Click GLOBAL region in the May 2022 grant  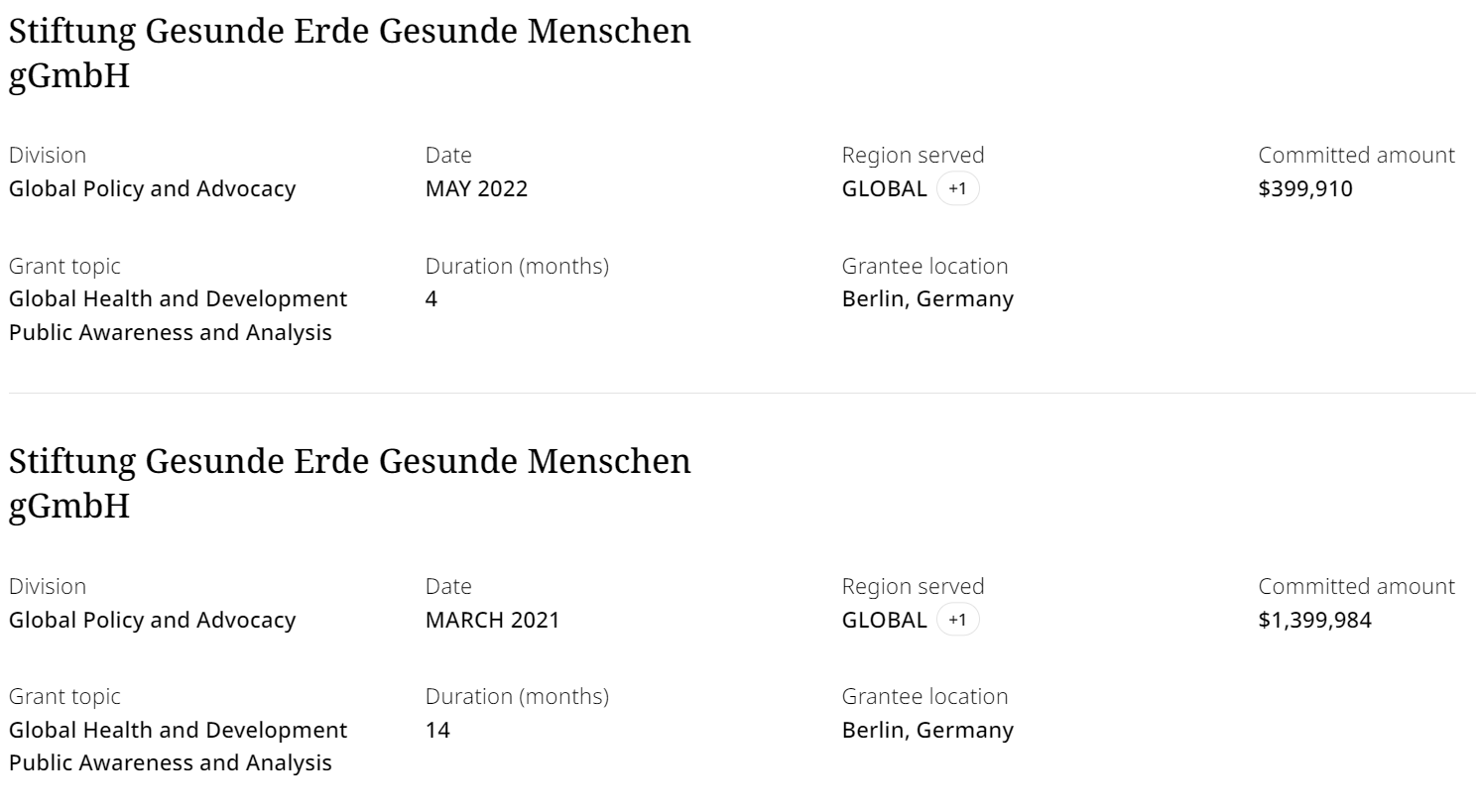coord(884,188)
